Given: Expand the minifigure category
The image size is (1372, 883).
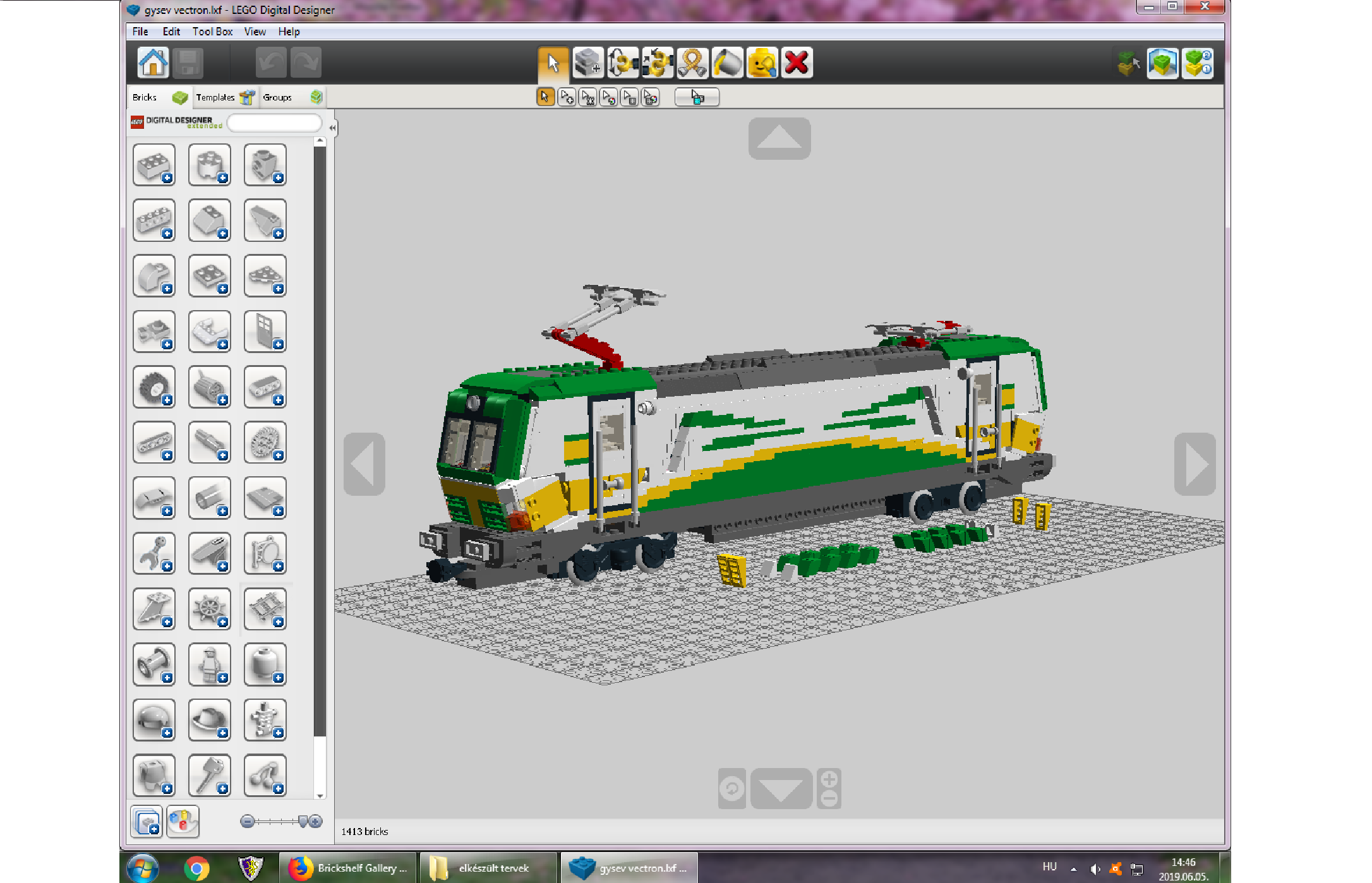Looking at the screenshot, I should point(210,664).
